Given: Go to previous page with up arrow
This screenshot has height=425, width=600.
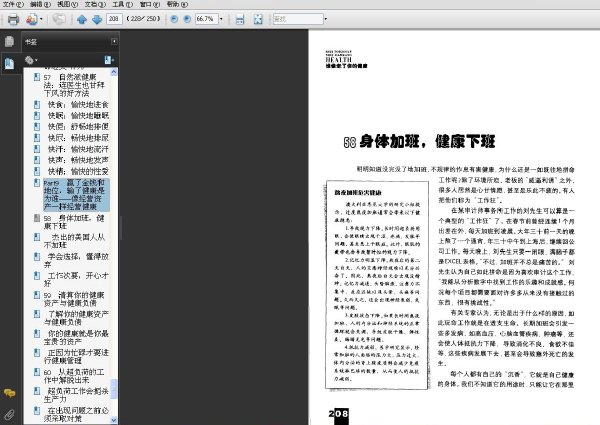Looking at the screenshot, I should coord(82,19).
